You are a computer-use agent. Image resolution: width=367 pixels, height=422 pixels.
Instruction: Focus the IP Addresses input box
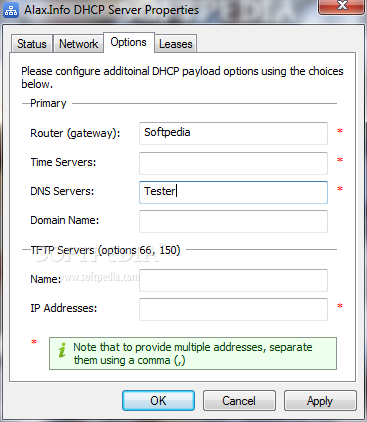pos(233,309)
